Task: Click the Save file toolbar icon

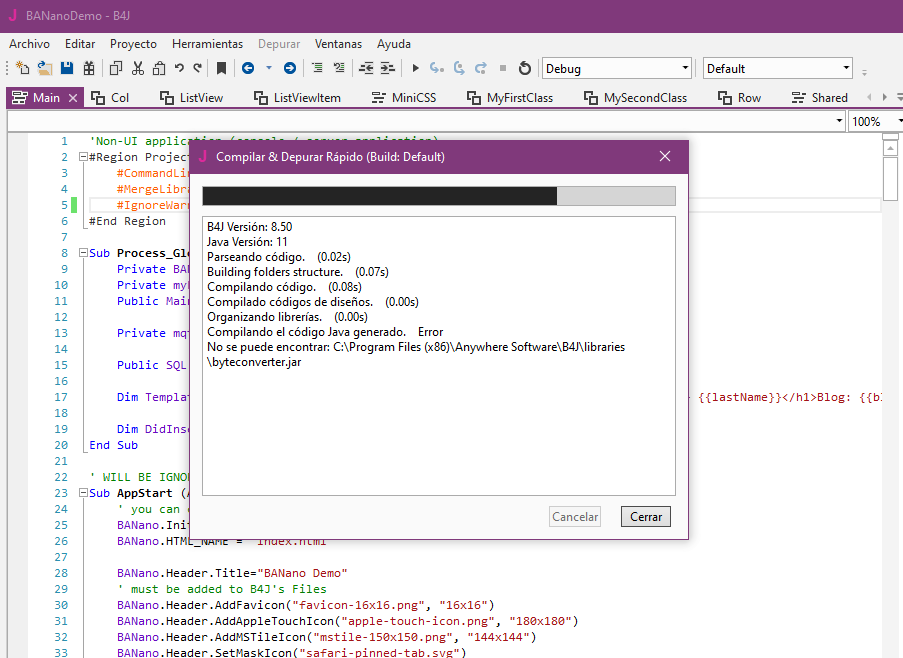Action: click(67, 68)
